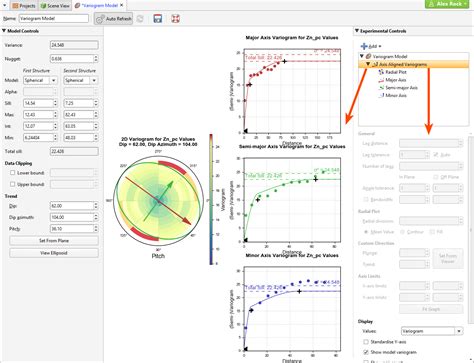
Task: Click the Radial Fill checkbox
Action: tap(432, 232)
